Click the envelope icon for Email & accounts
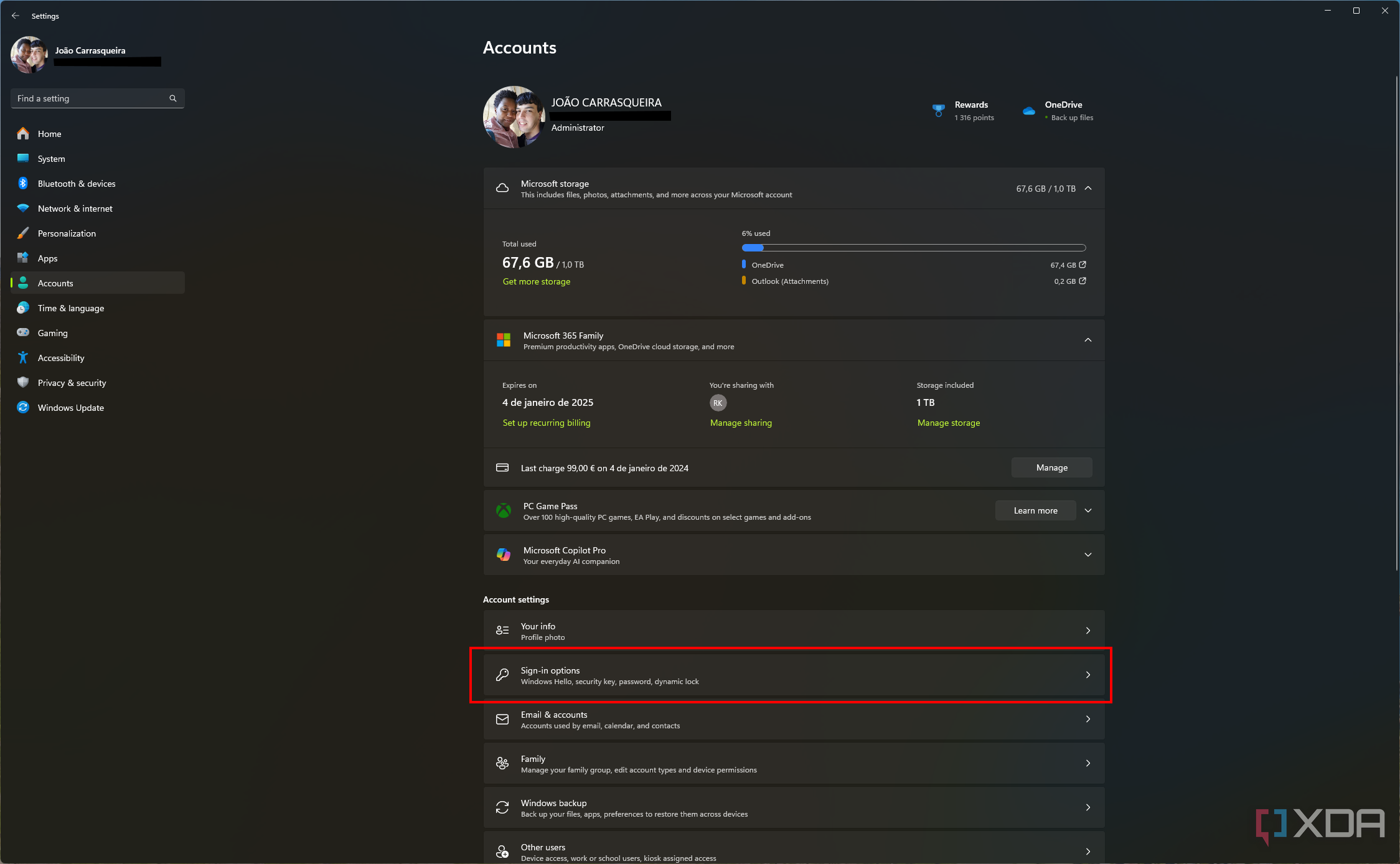1400x864 pixels. click(502, 719)
